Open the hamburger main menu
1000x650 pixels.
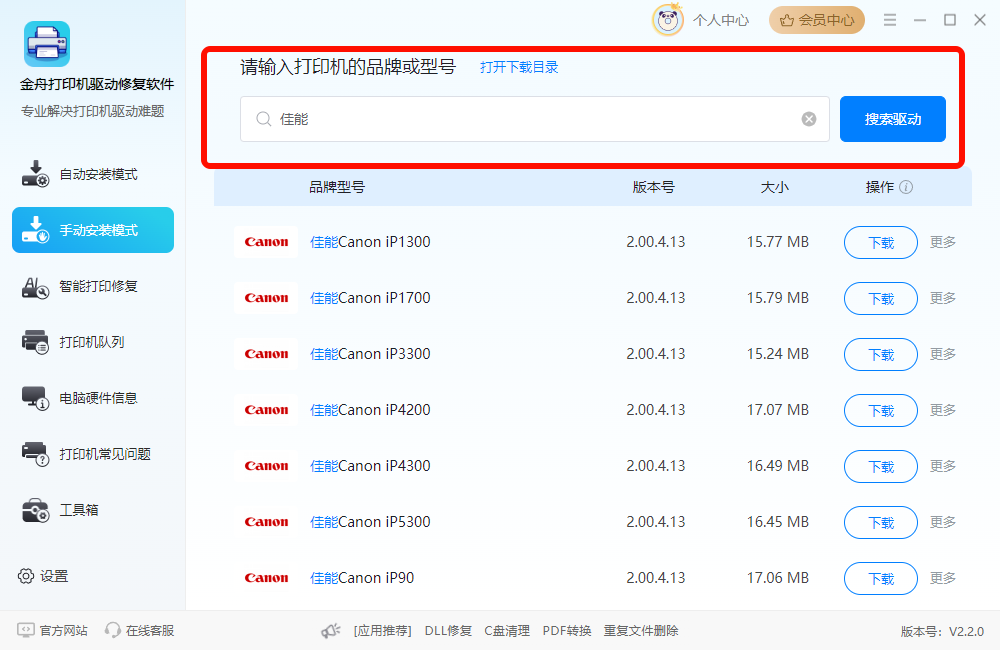click(x=890, y=20)
